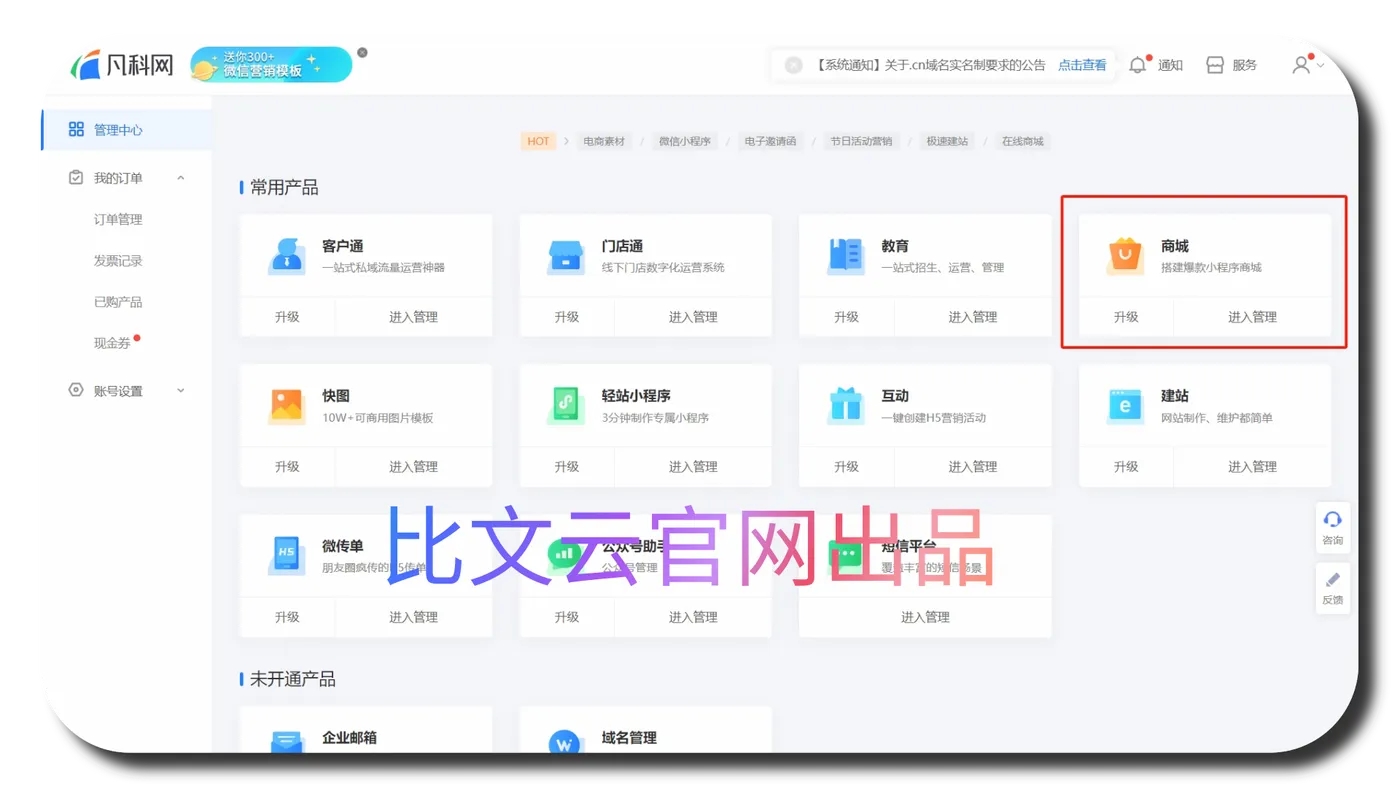Click 升级 under 建站
The image size is (1400, 788).
pyautogui.click(x=1126, y=467)
